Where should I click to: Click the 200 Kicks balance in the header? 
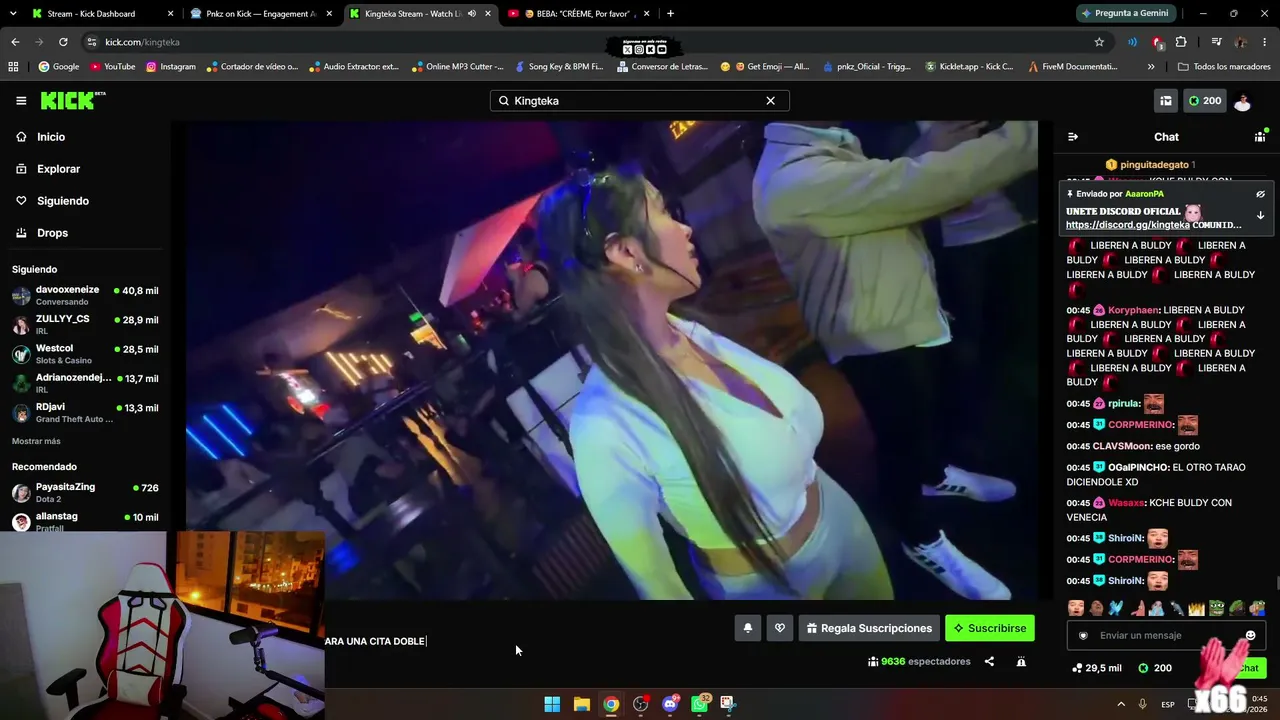pos(1204,101)
